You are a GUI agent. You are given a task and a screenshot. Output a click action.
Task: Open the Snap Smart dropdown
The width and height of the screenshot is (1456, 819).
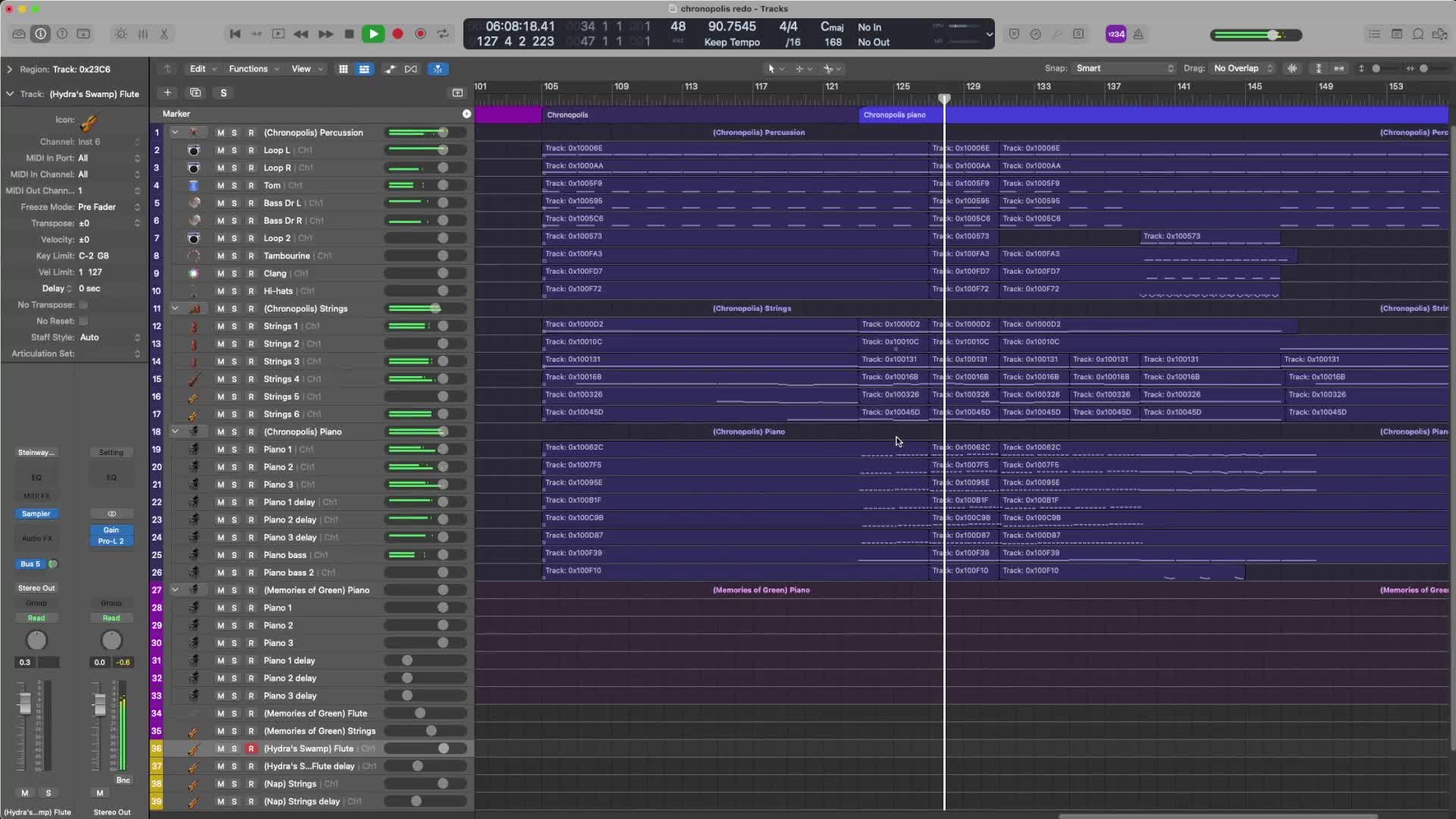(1123, 68)
